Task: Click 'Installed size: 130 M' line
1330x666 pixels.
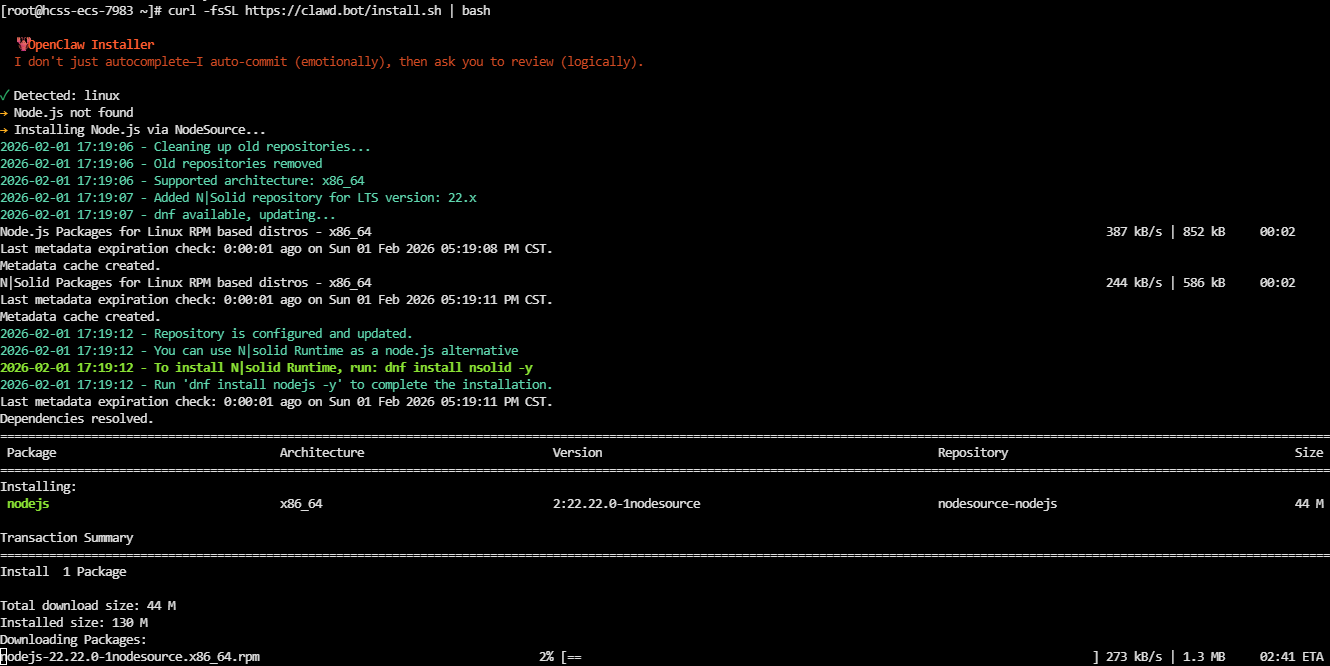Action: tap(74, 623)
